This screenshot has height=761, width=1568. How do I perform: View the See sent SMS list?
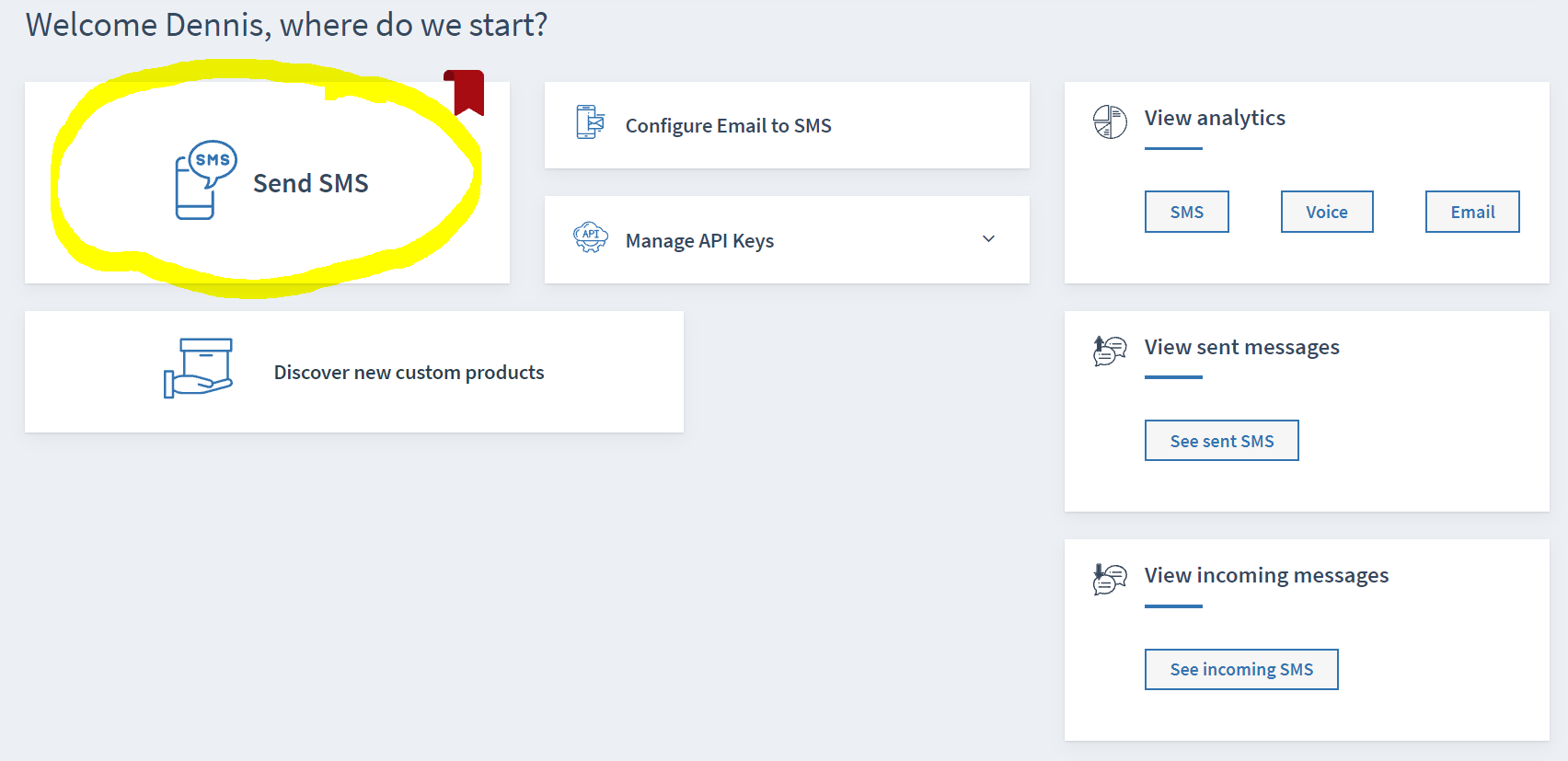[x=1221, y=441]
